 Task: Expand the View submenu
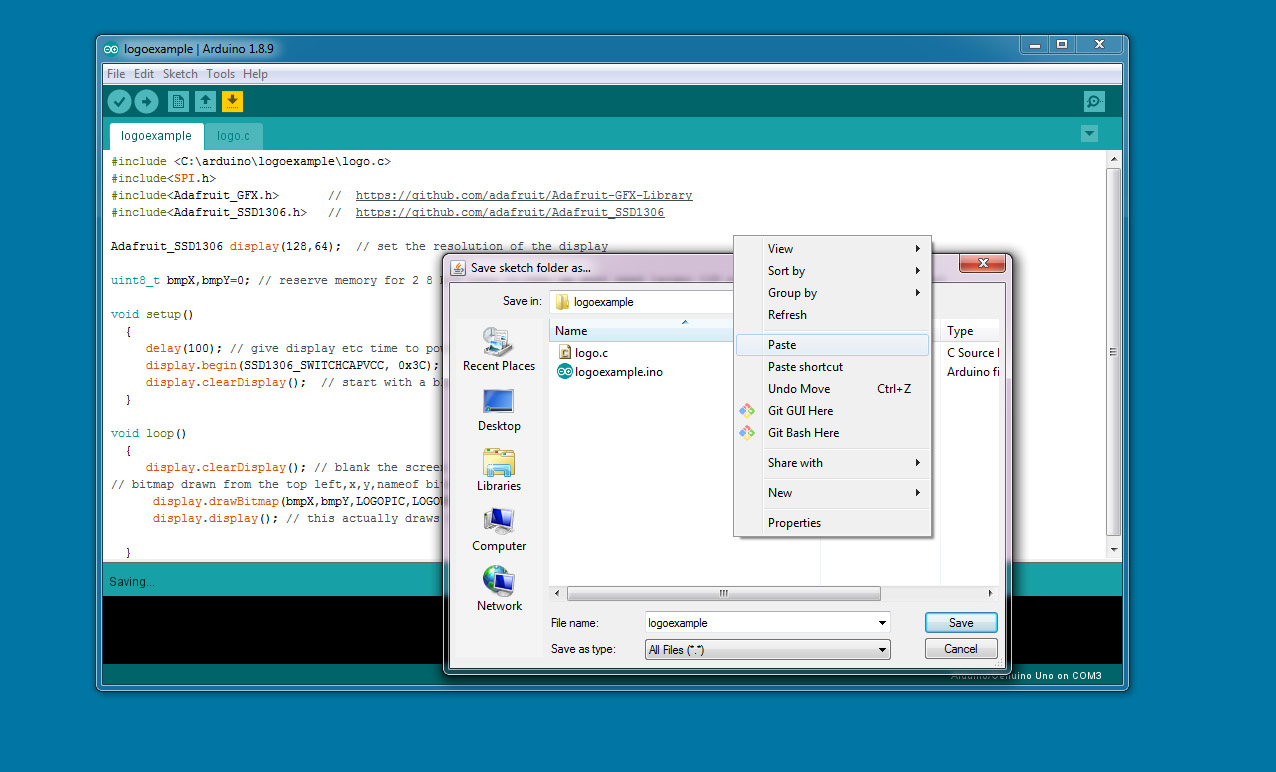click(833, 249)
